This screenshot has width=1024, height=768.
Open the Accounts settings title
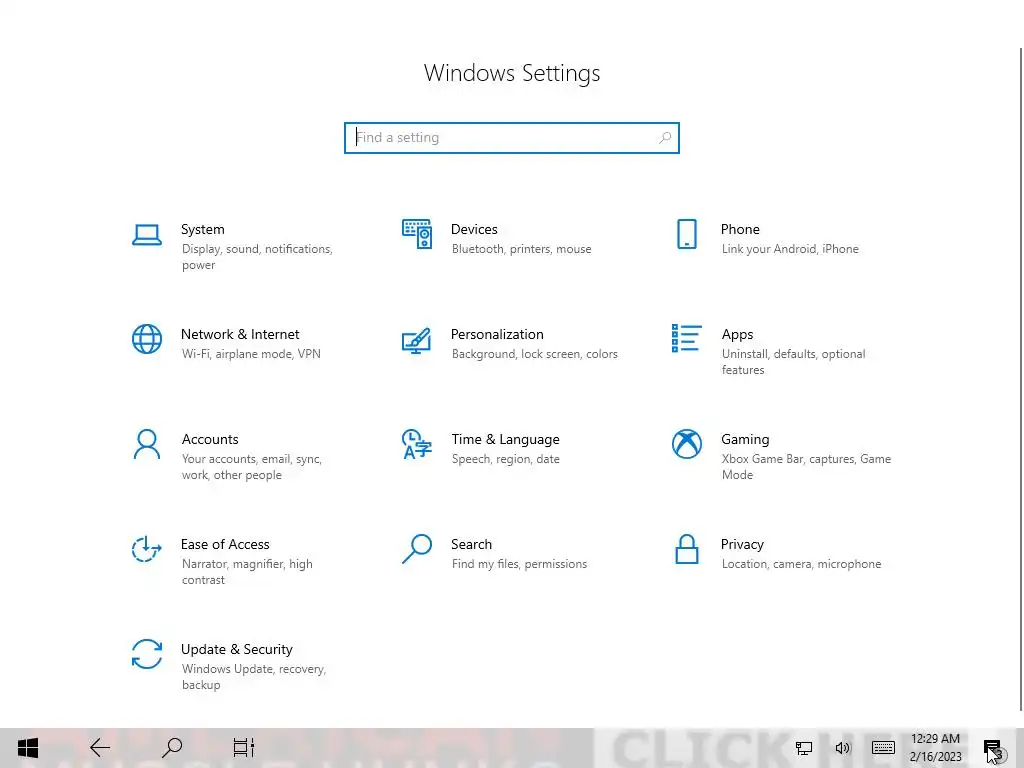point(210,440)
